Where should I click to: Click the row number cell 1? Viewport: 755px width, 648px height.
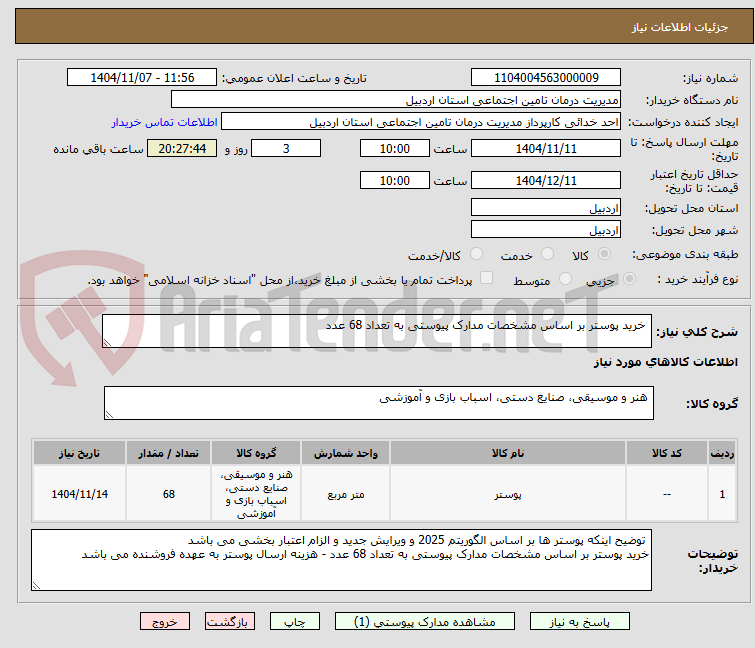coord(722,494)
